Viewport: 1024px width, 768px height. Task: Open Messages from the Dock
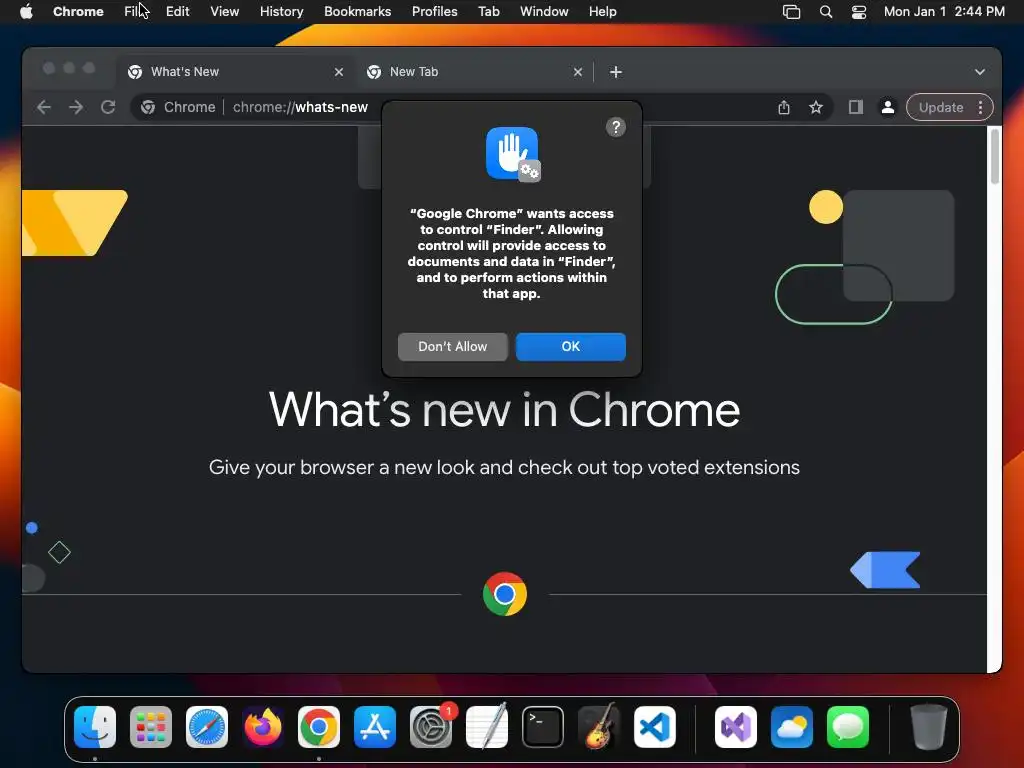pos(848,727)
